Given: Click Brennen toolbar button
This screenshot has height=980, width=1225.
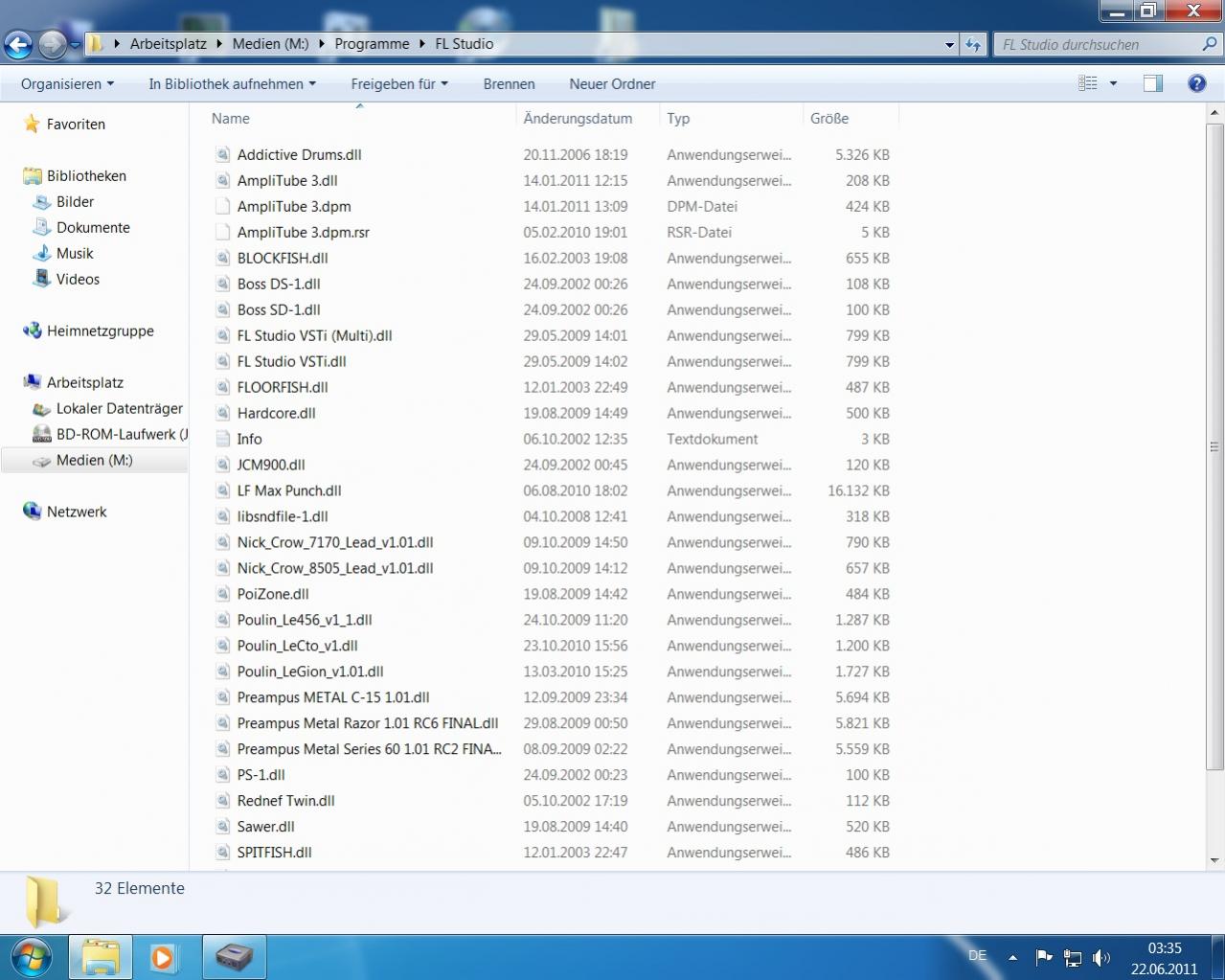Looking at the screenshot, I should (509, 83).
